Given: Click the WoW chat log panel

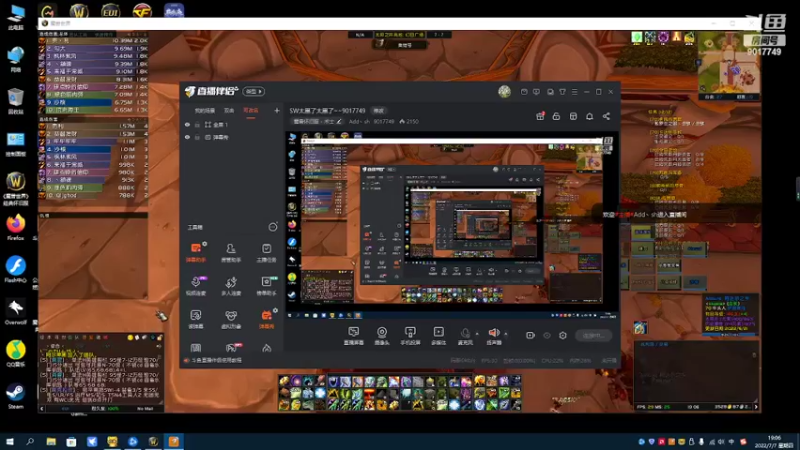Looking at the screenshot, I should pyautogui.click(x=101, y=374).
